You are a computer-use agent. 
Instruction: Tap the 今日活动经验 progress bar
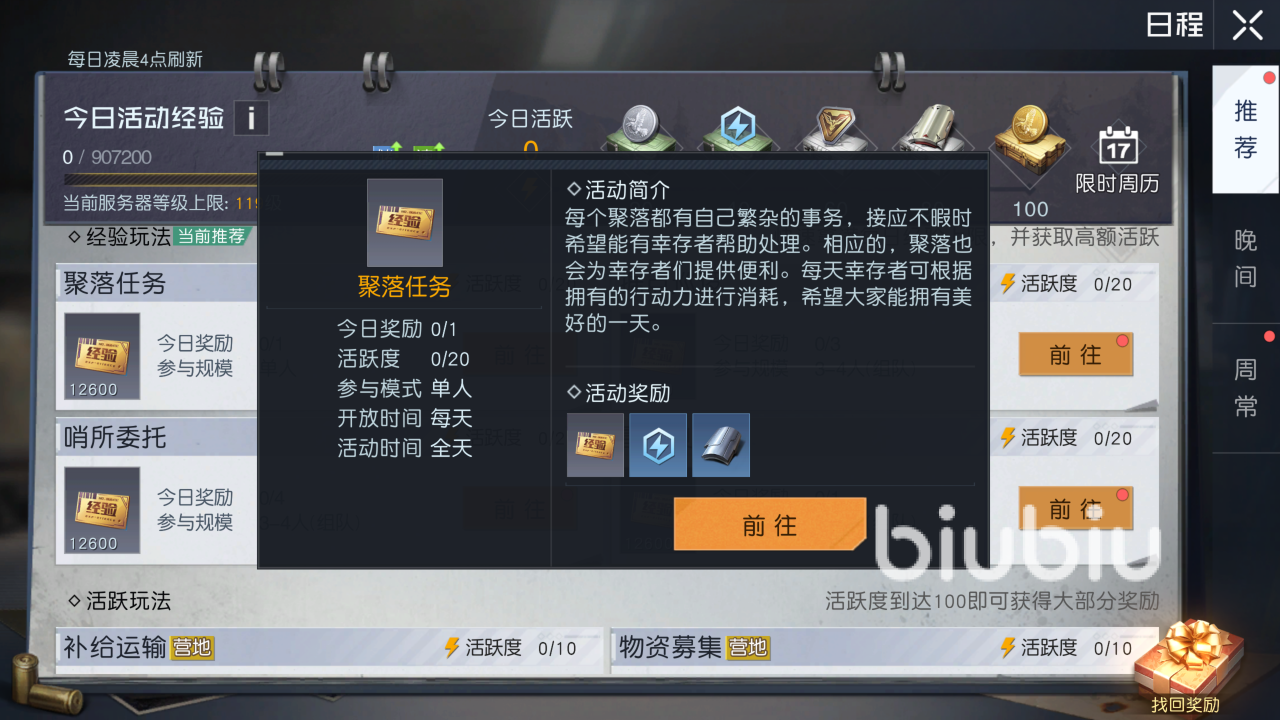[x=161, y=180]
